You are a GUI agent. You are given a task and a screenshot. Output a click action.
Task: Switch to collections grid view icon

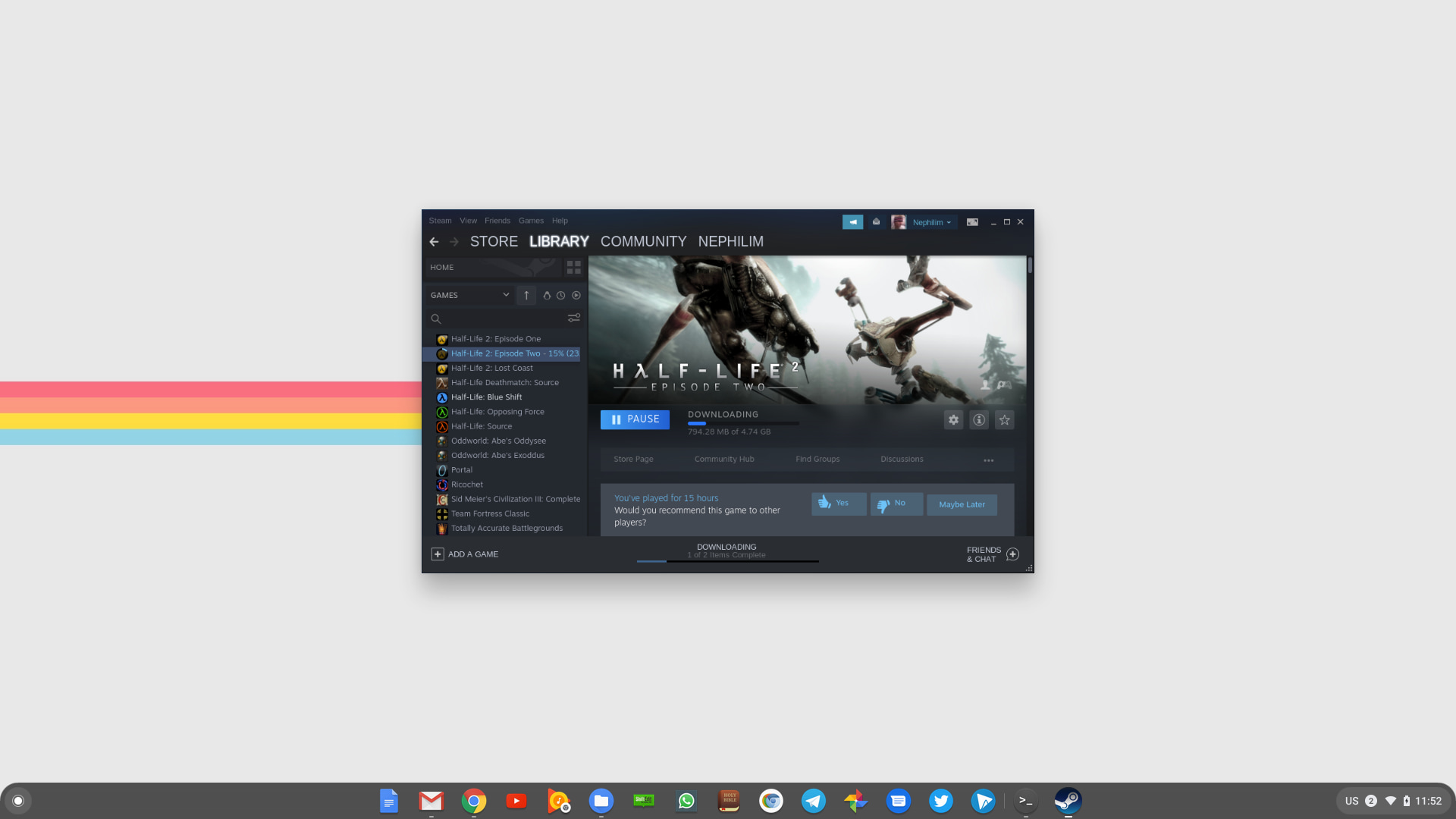coord(573,268)
